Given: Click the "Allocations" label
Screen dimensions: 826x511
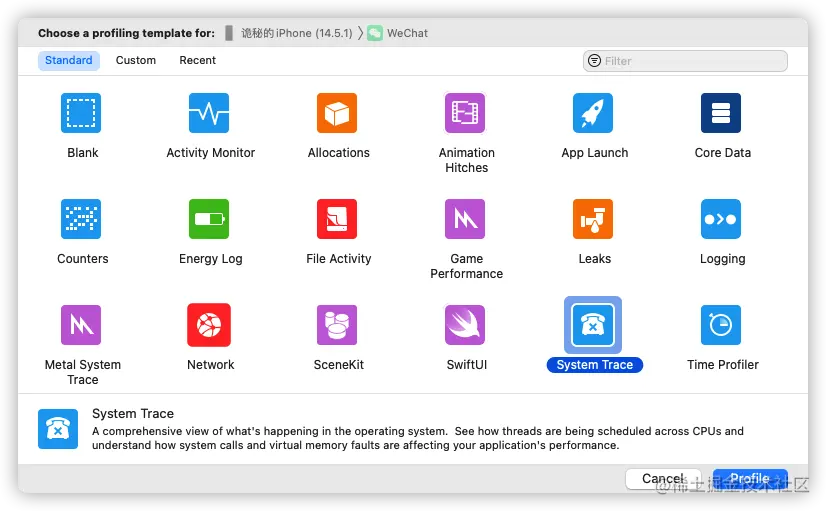Looking at the screenshot, I should coord(339,153).
